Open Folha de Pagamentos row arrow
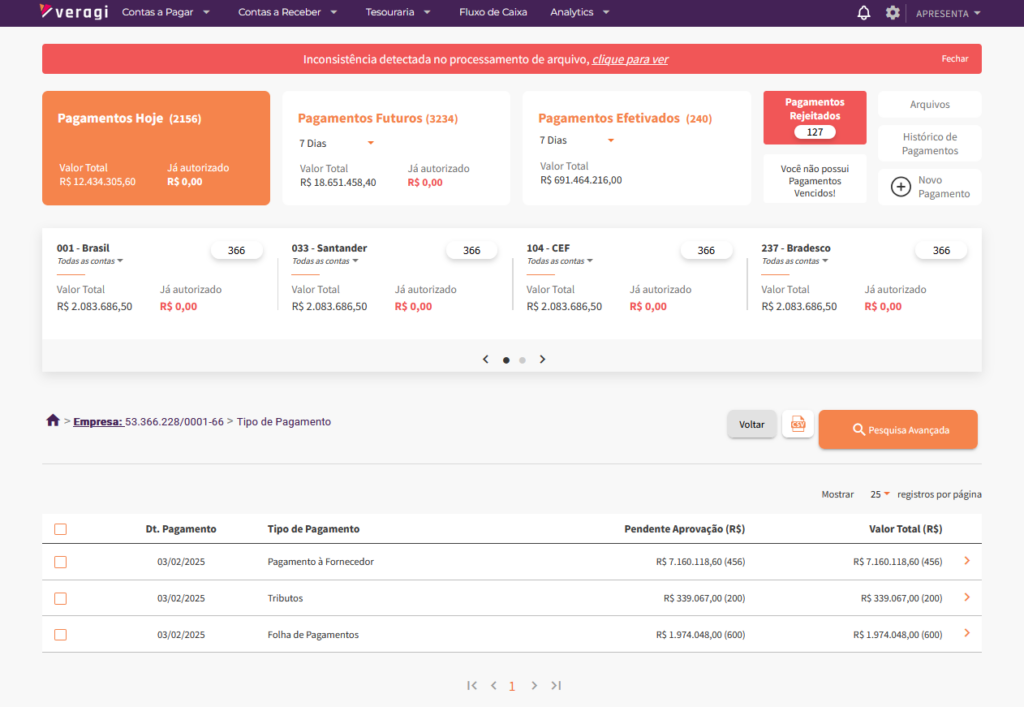The height and width of the screenshot is (707, 1024). (966, 633)
